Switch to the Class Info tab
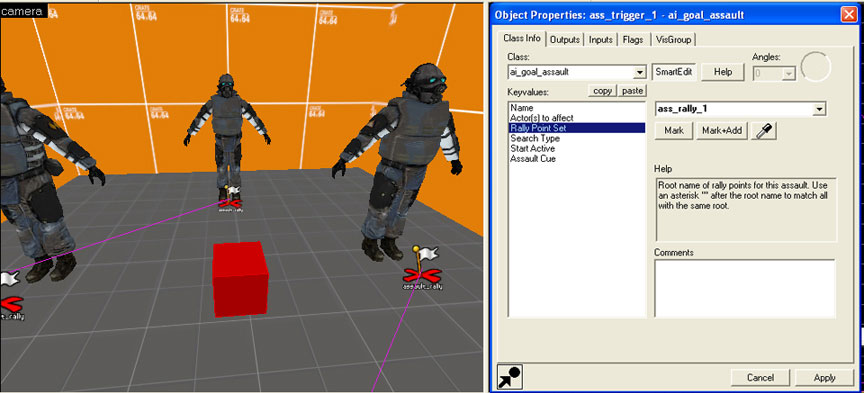Screen dimensions: 864x393 click(x=522, y=39)
